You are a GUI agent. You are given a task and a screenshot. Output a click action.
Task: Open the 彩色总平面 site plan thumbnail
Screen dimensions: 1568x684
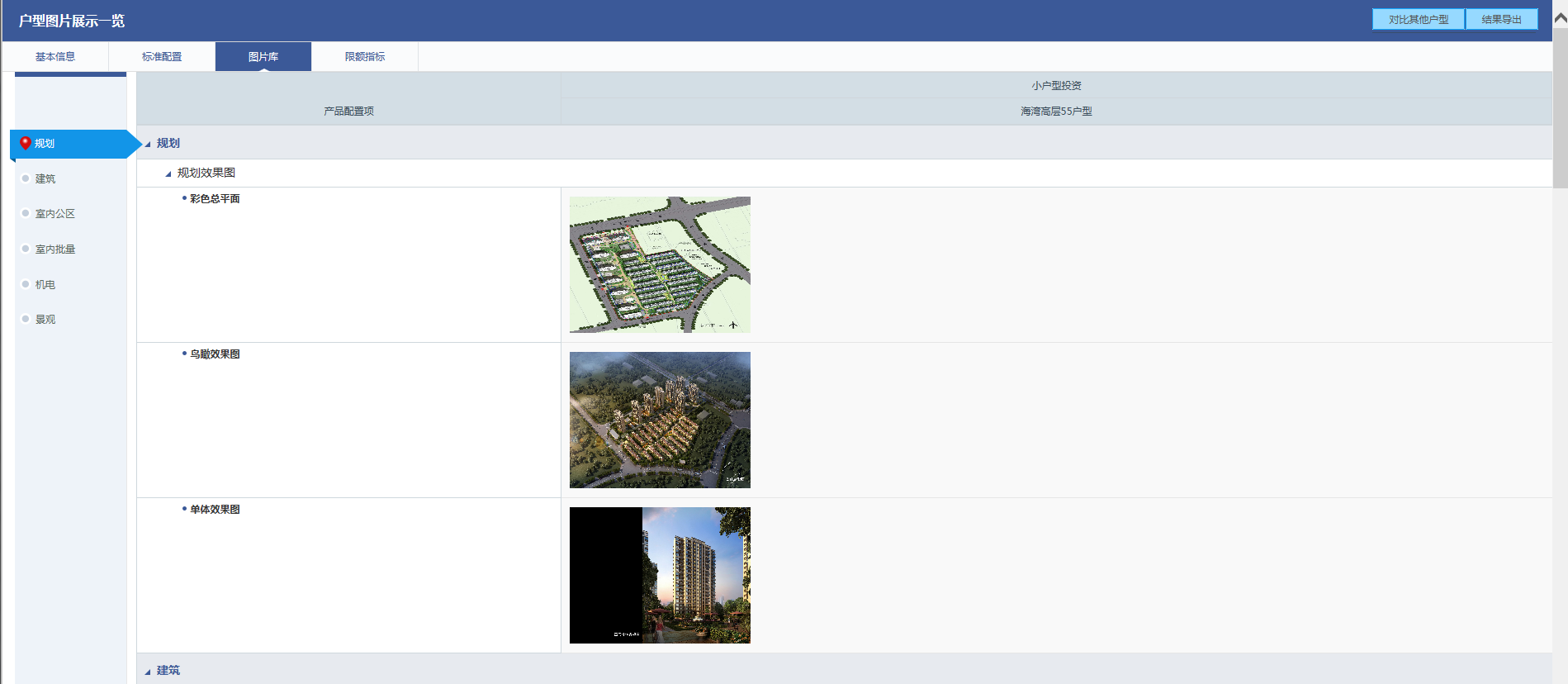(660, 264)
